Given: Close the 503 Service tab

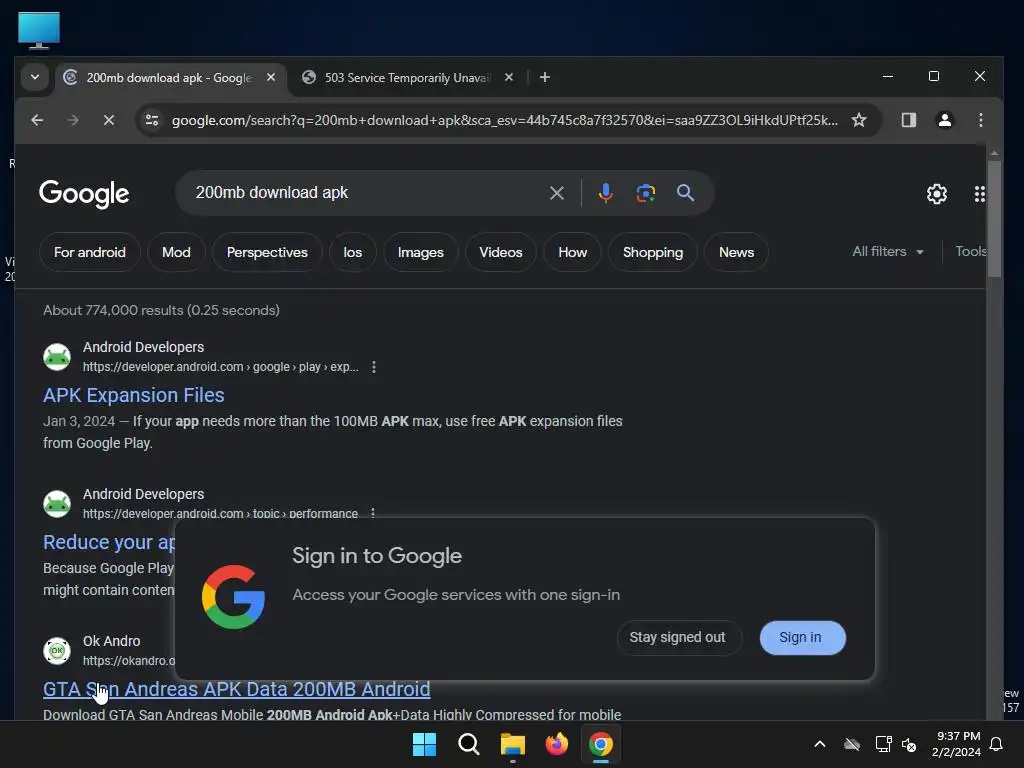Looking at the screenshot, I should (509, 77).
